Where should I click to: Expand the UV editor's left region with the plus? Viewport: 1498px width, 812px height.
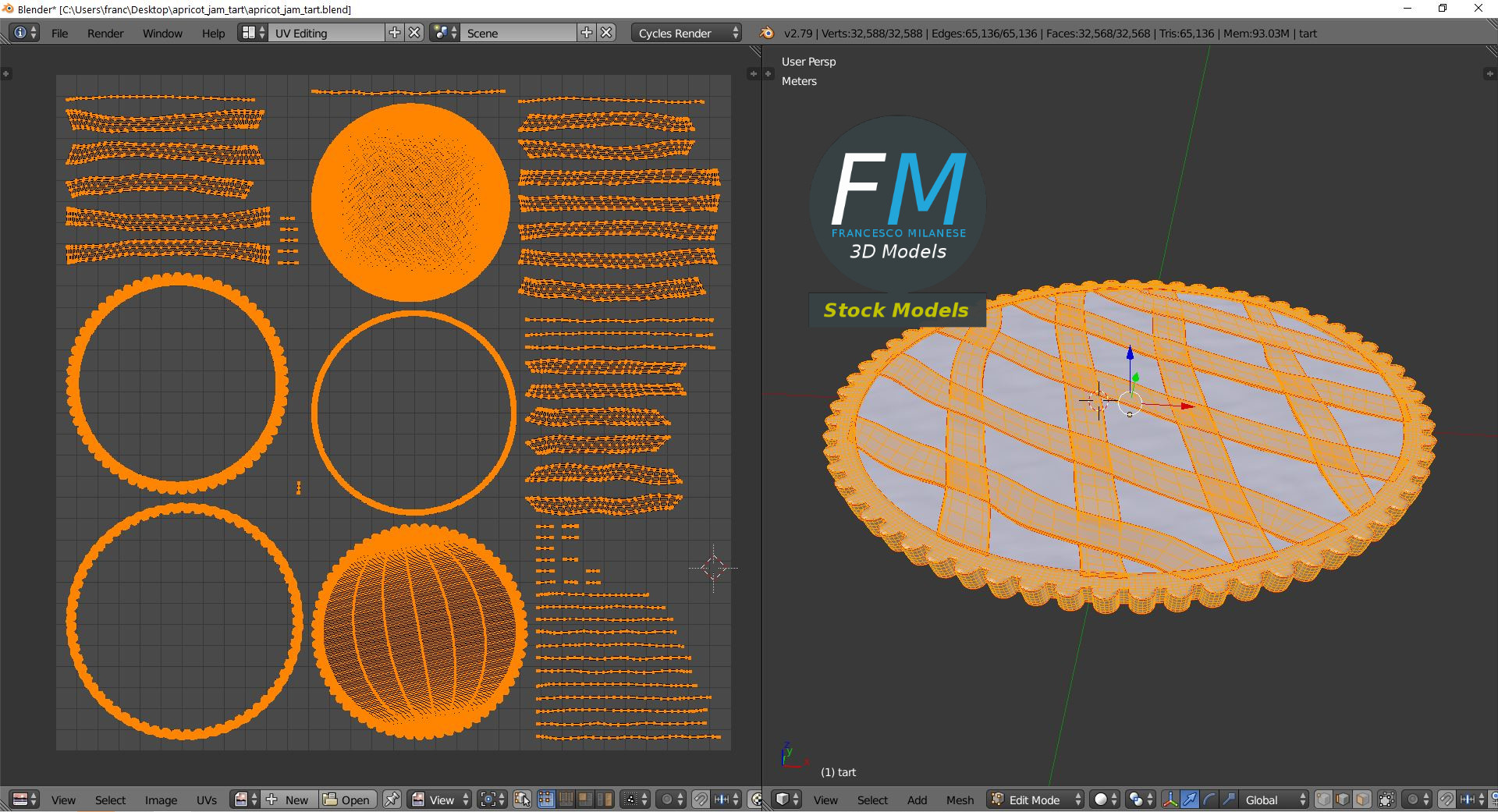pos(6,74)
